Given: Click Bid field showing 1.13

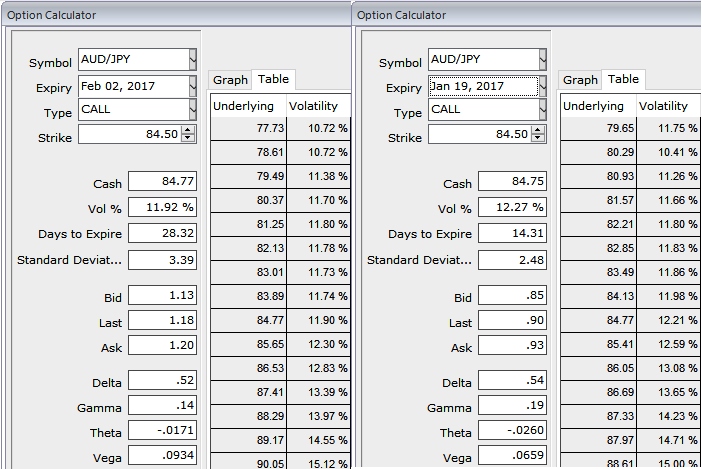Looking at the screenshot, I should pyautogui.click(x=163, y=295).
